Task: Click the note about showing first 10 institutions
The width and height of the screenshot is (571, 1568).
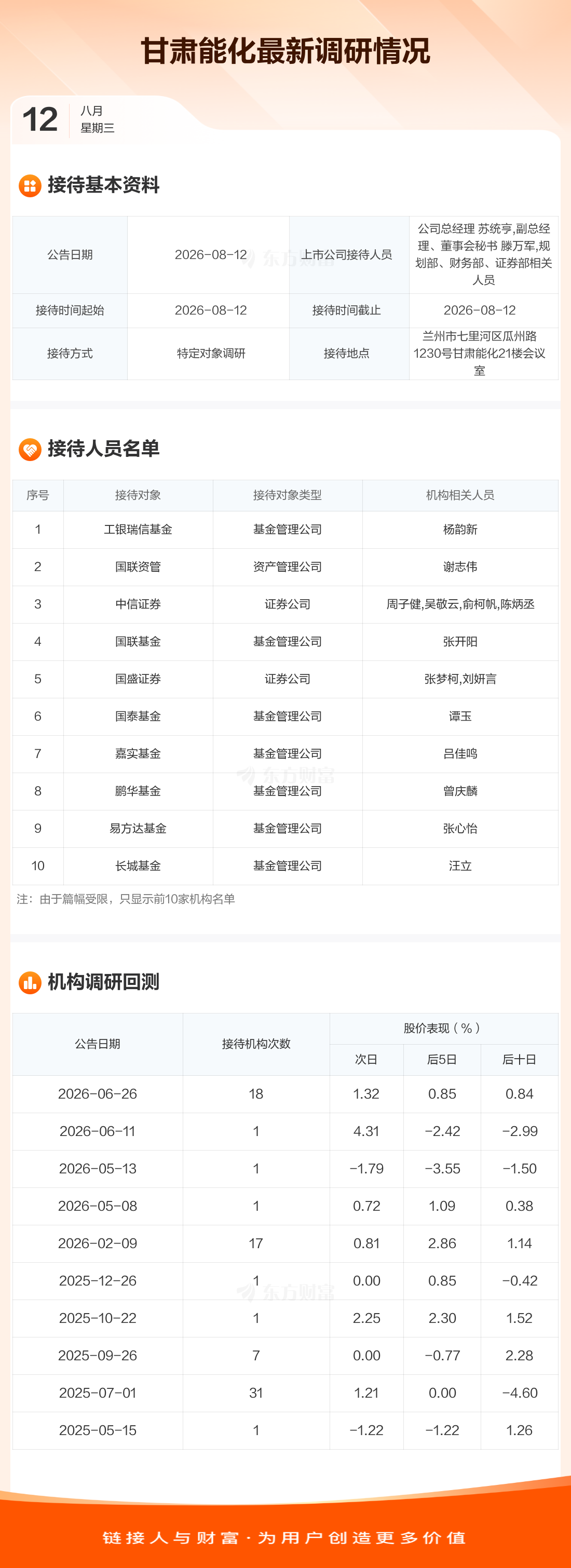Action: [x=126, y=899]
